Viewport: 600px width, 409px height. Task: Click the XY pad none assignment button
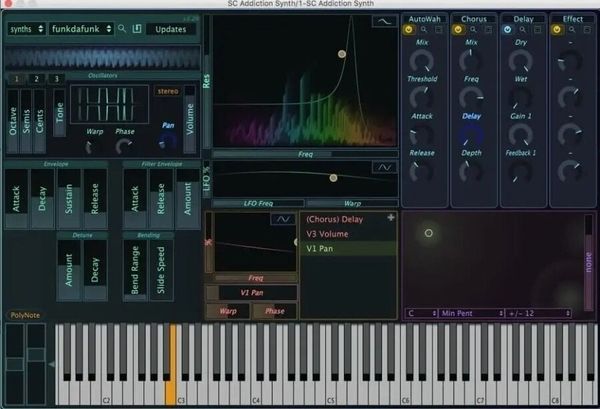pyautogui.click(x=589, y=262)
